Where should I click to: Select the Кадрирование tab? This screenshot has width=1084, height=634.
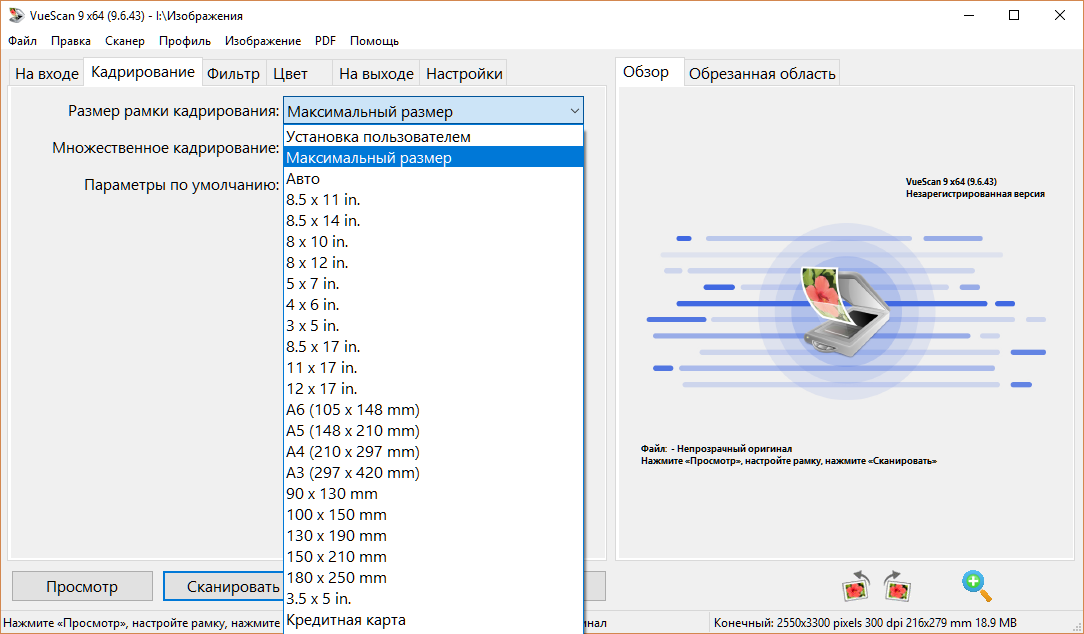(142, 72)
